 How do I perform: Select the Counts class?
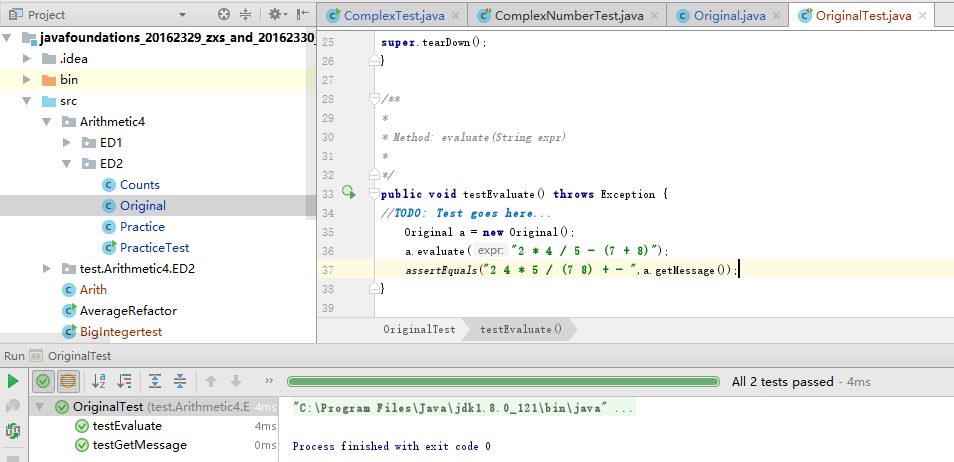click(x=139, y=185)
